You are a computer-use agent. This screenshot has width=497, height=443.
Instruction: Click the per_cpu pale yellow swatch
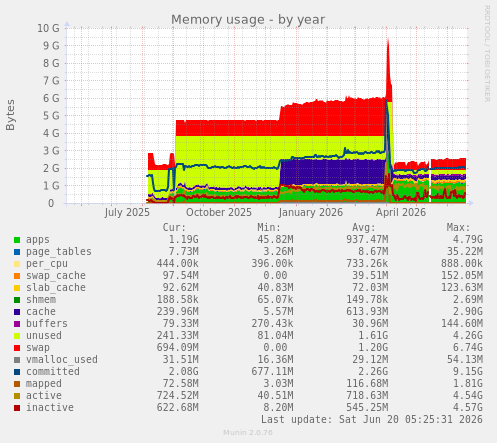point(17,264)
